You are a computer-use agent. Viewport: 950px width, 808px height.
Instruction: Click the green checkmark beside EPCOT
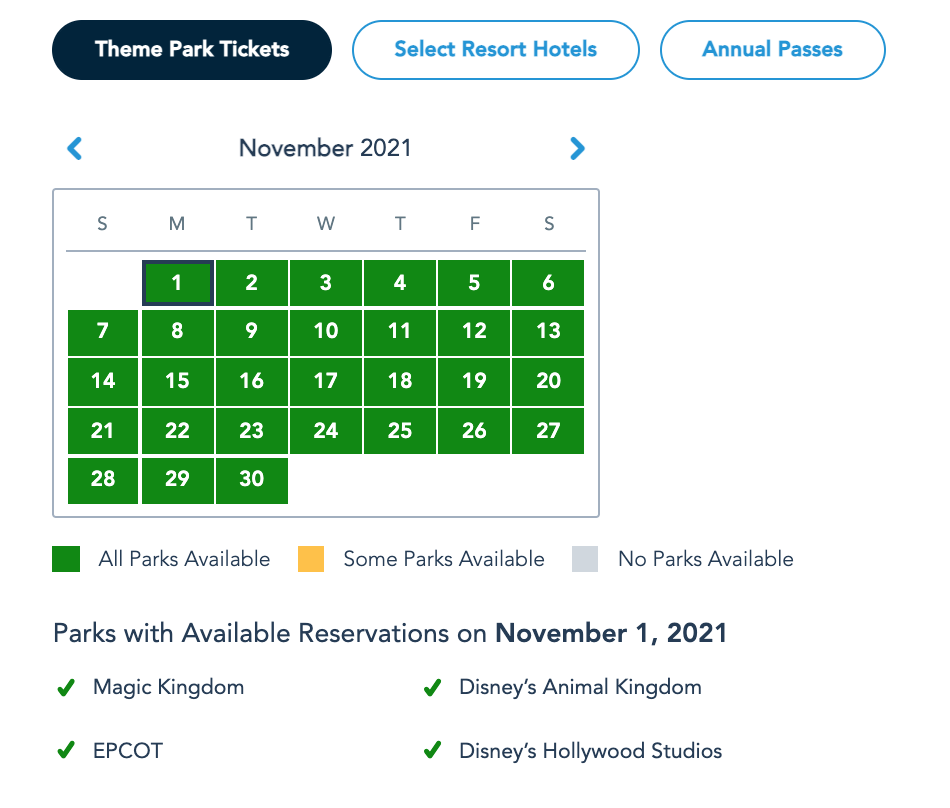[66, 750]
